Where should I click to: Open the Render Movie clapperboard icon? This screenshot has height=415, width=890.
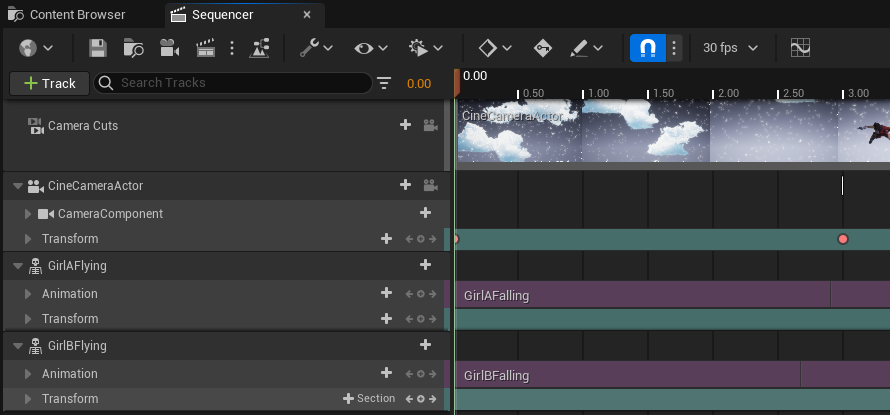tap(206, 48)
